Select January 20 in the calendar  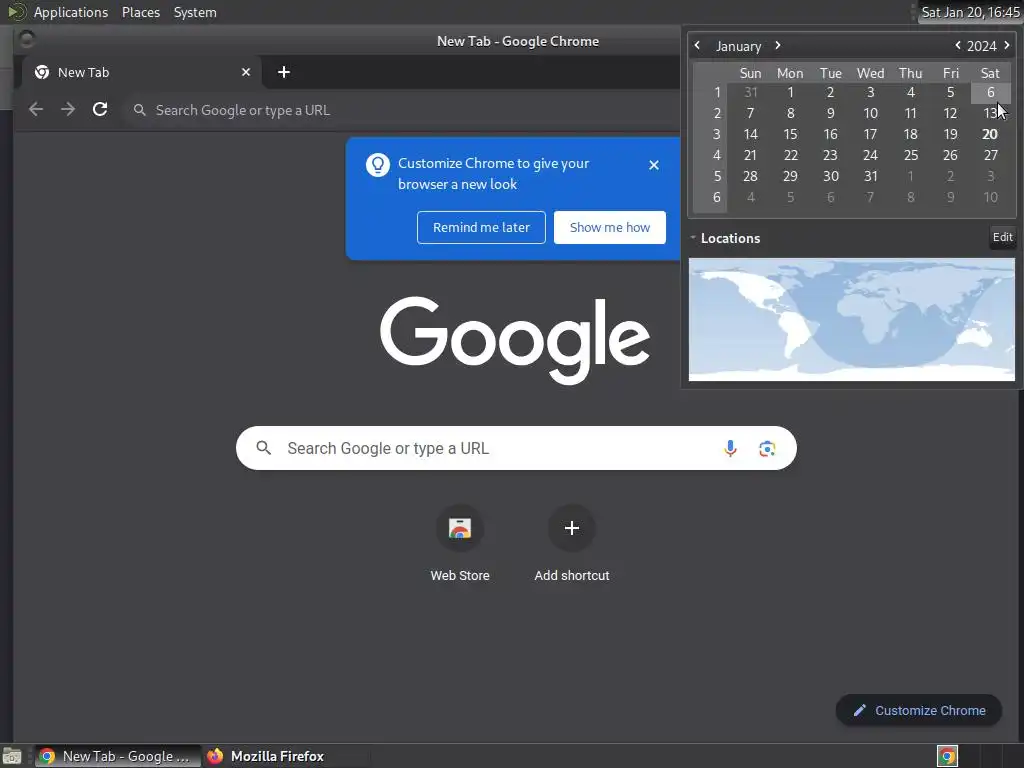(990, 134)
